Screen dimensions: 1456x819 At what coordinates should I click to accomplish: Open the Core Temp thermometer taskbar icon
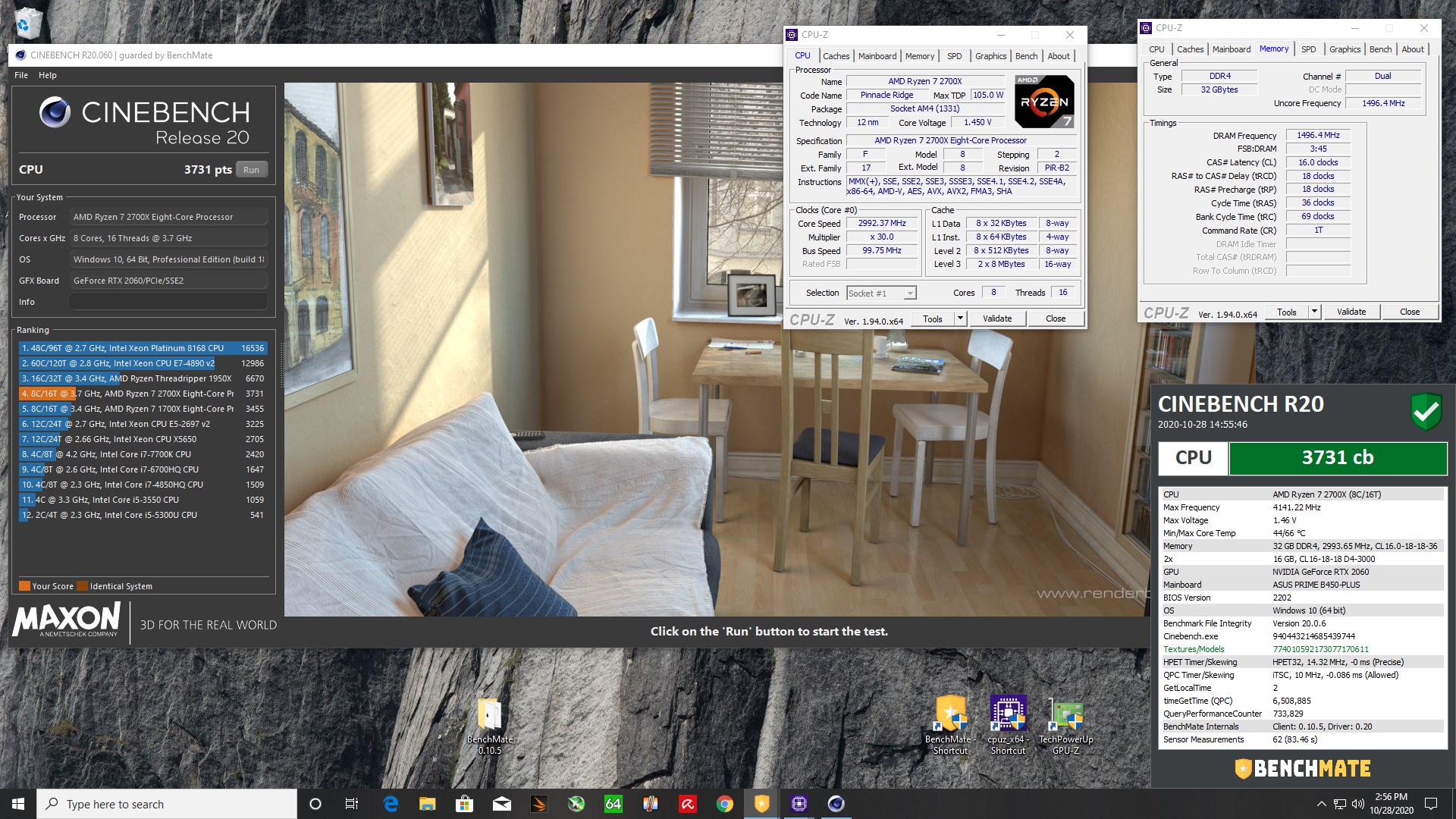point(650,804)
